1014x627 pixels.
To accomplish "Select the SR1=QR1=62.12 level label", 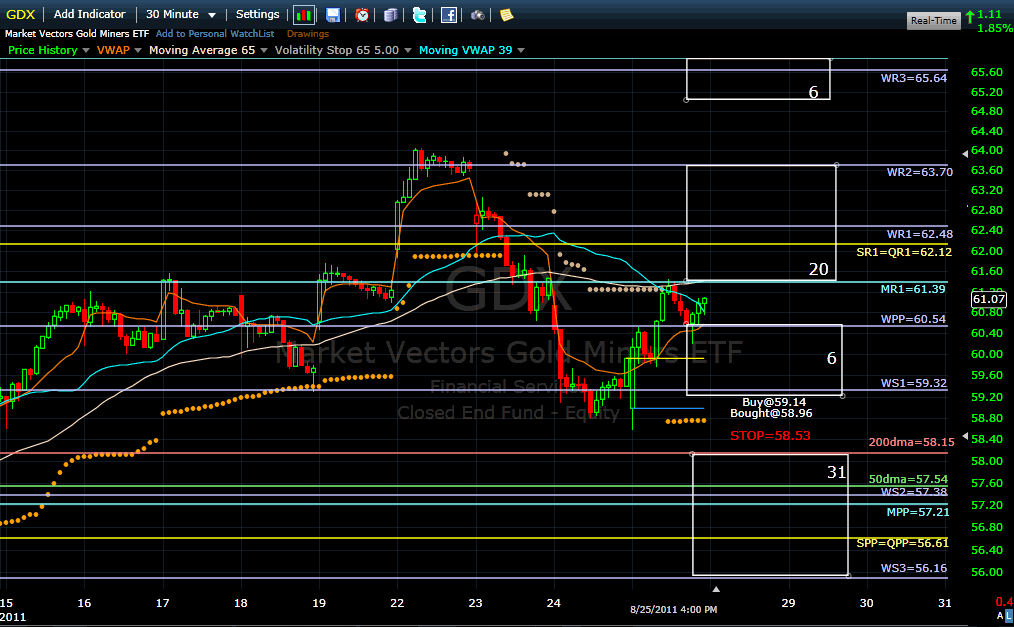I will coord(904,252).
